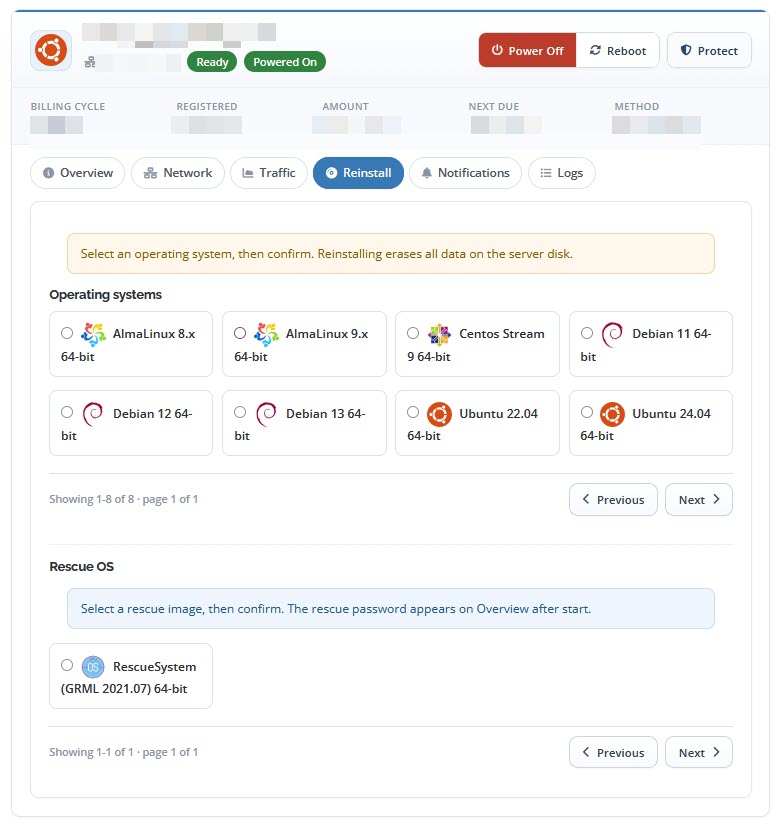Choose the Debian 11 64-bit radio option
This screenshot has height=830, width=781.
587,333
